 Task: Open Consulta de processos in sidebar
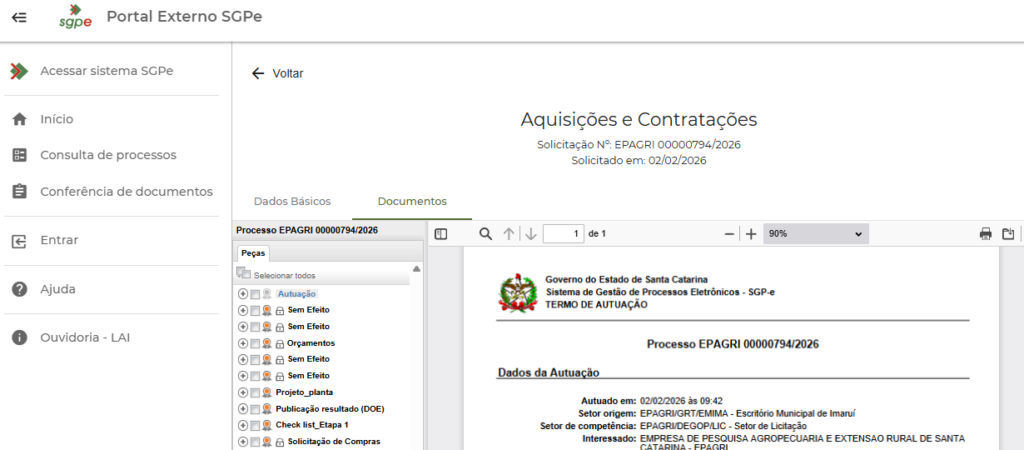(x=108, y=155)
